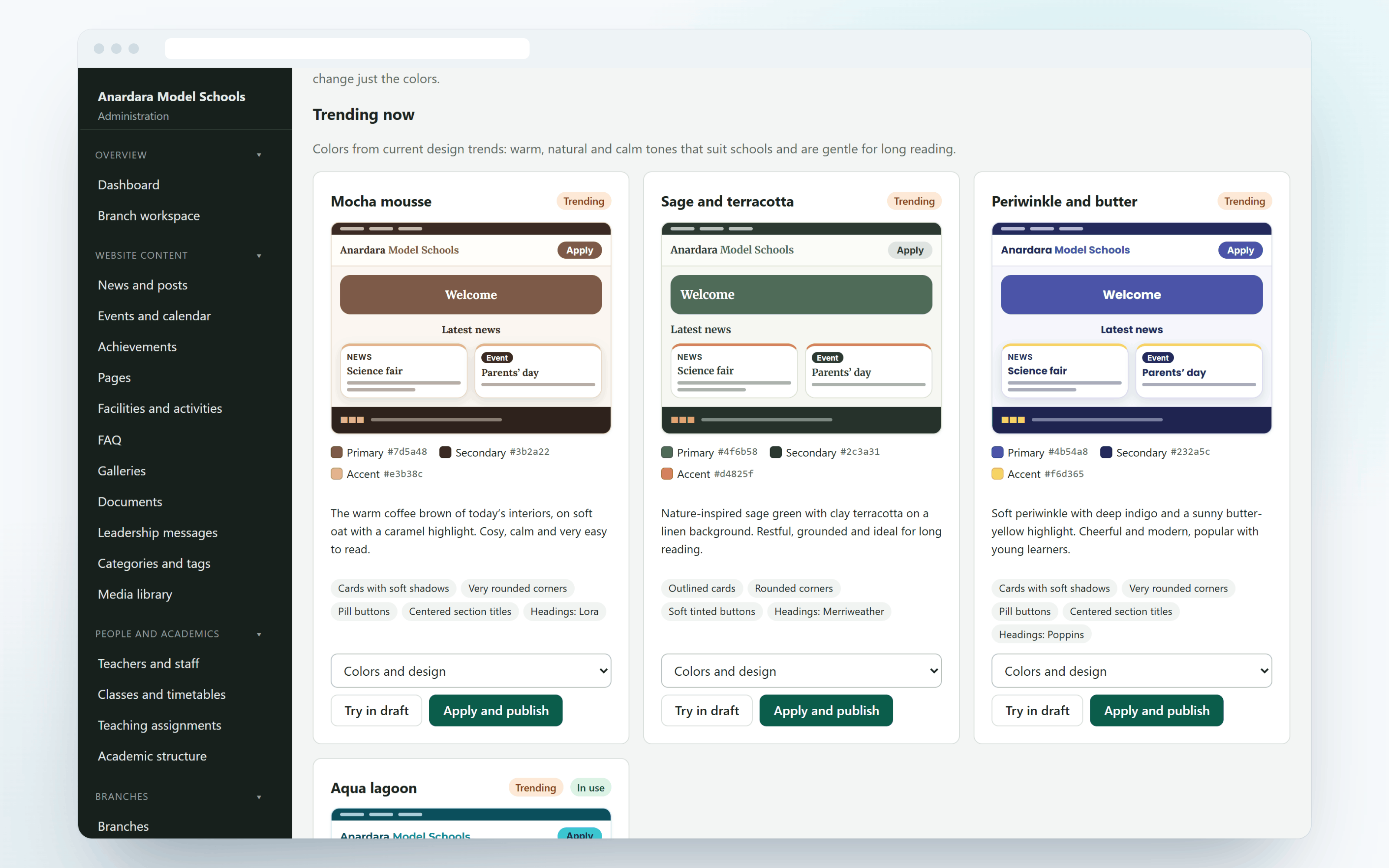Image resolution: width=1389 pixels, height=868 pixels.
Task: Open Events and calendar
Action: click(154, 316)
